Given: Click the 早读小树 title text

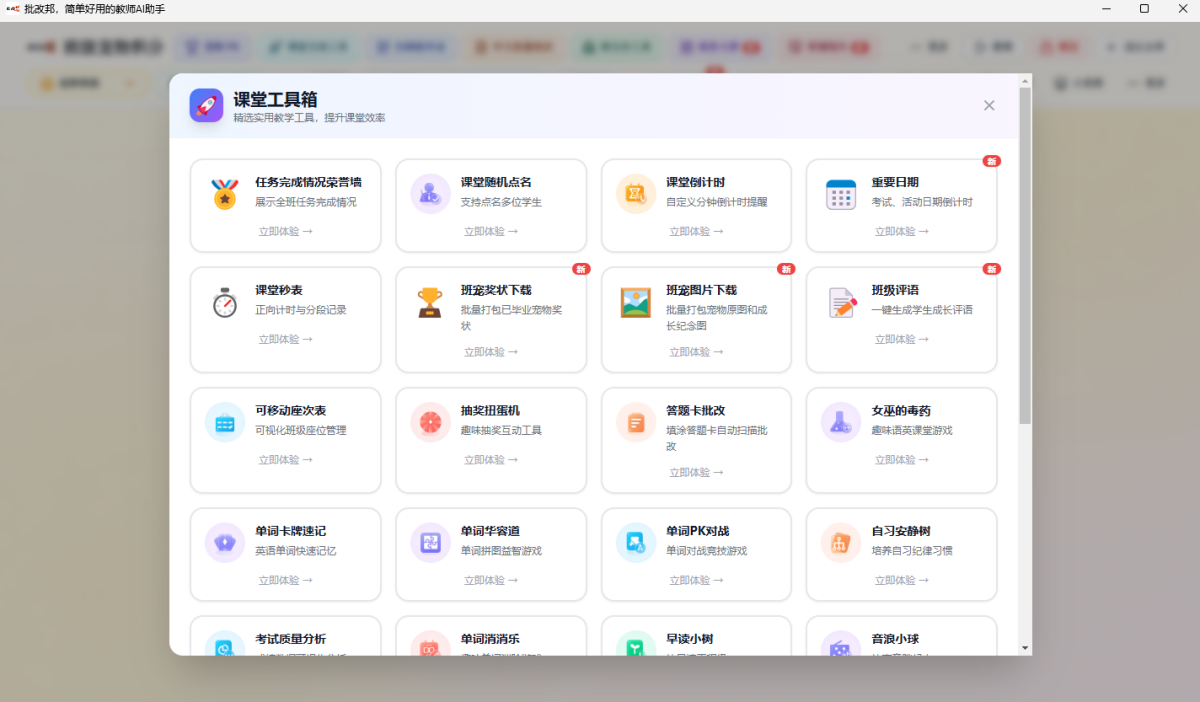Looking at the screenshot, I should [x=690, y=639].
